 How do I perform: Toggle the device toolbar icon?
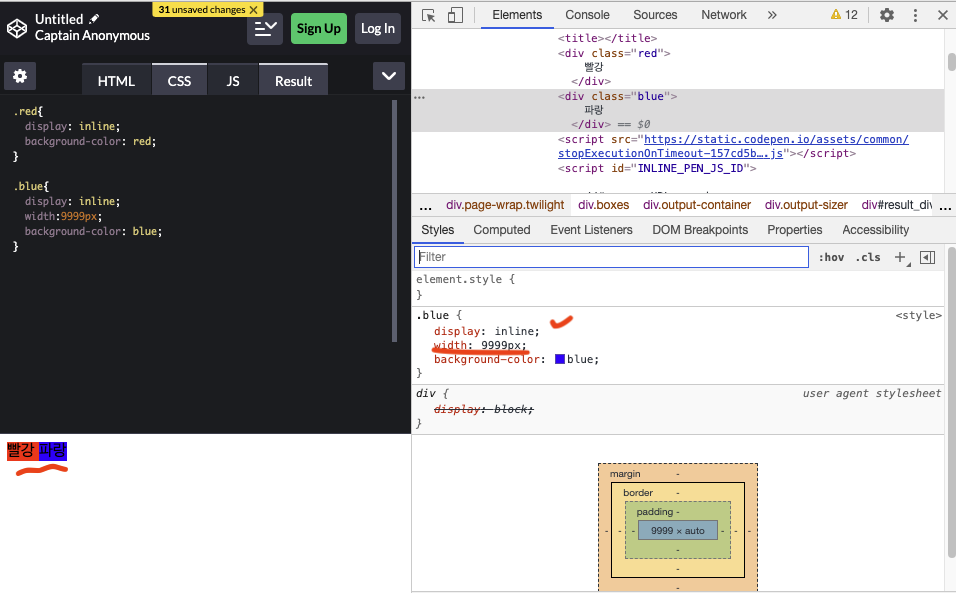(455, 15)
